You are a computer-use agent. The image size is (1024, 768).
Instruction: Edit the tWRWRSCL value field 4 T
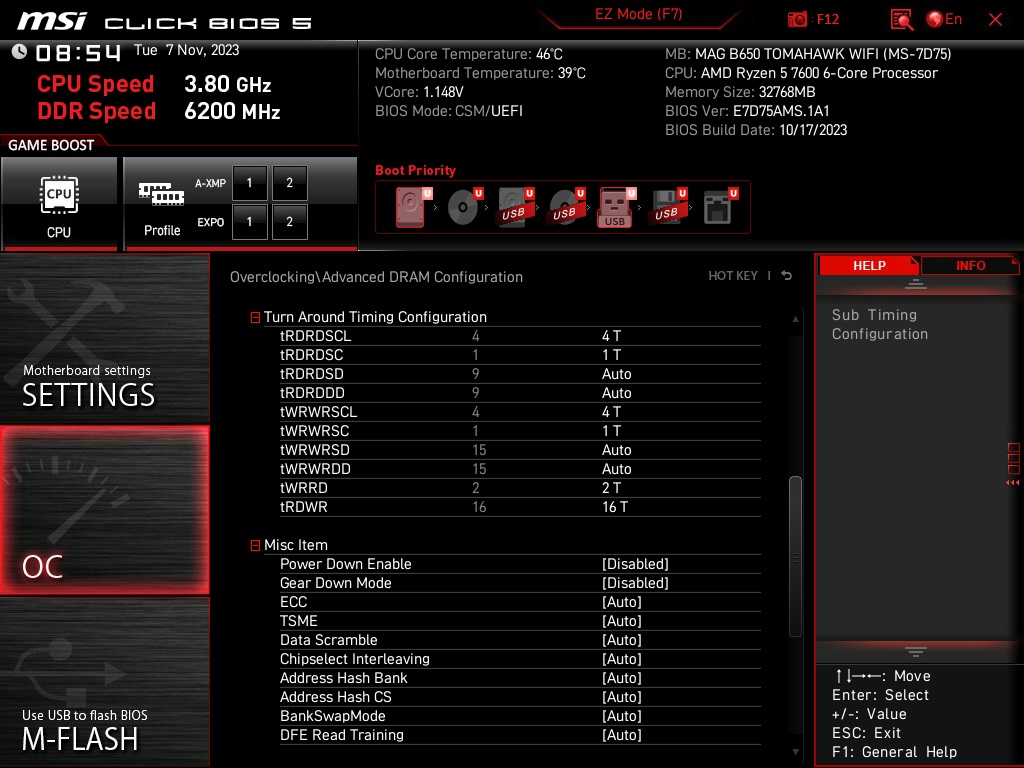click(x=611, y=412)
